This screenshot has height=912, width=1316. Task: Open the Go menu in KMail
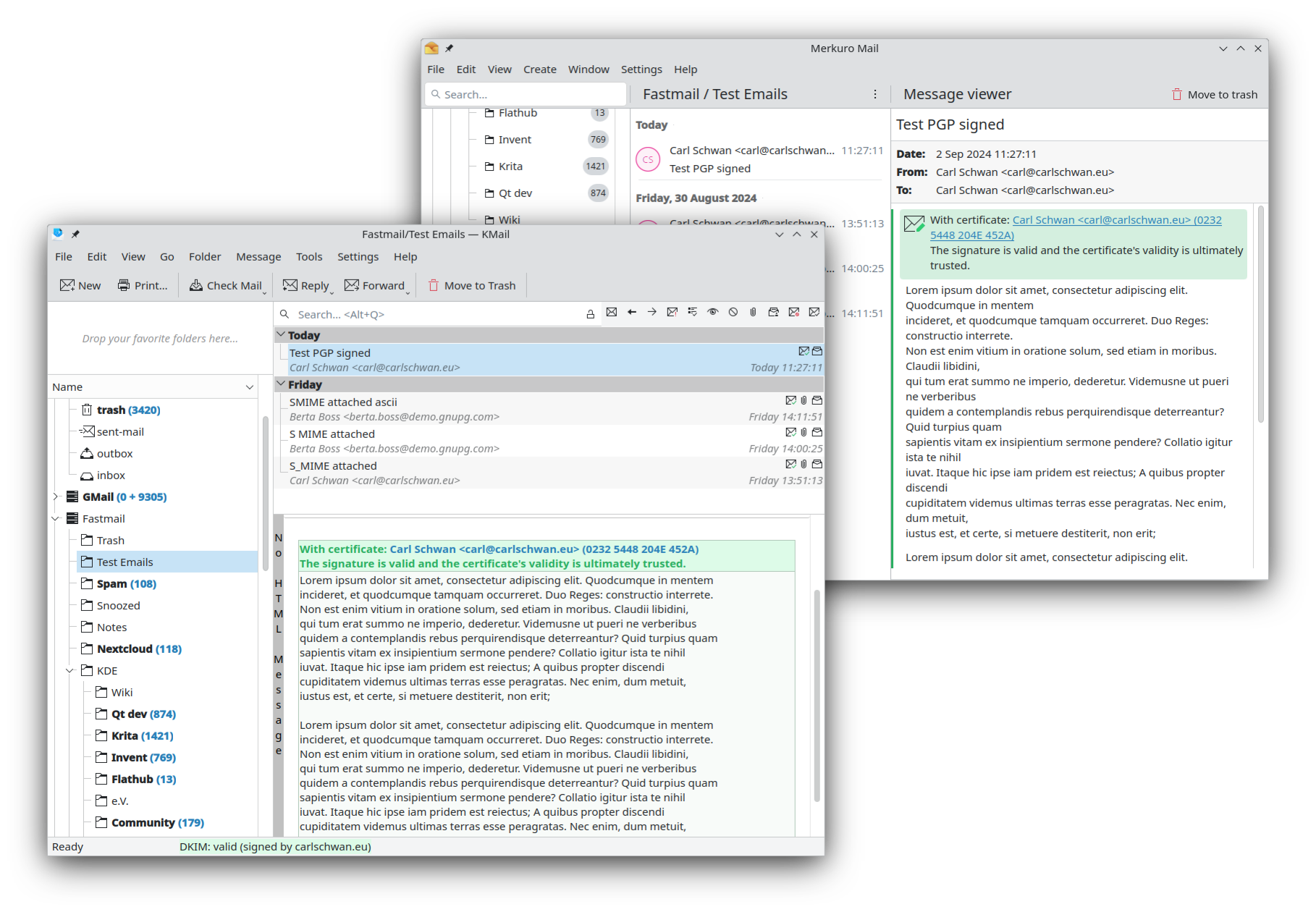167,257
